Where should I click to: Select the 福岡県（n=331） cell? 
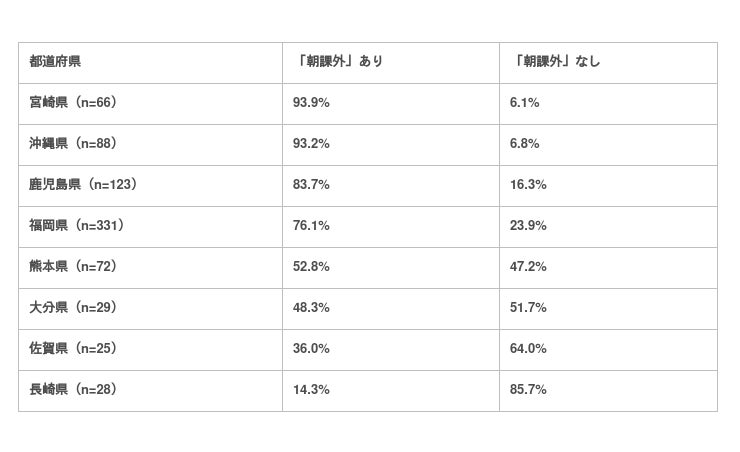tap(78, 226)
